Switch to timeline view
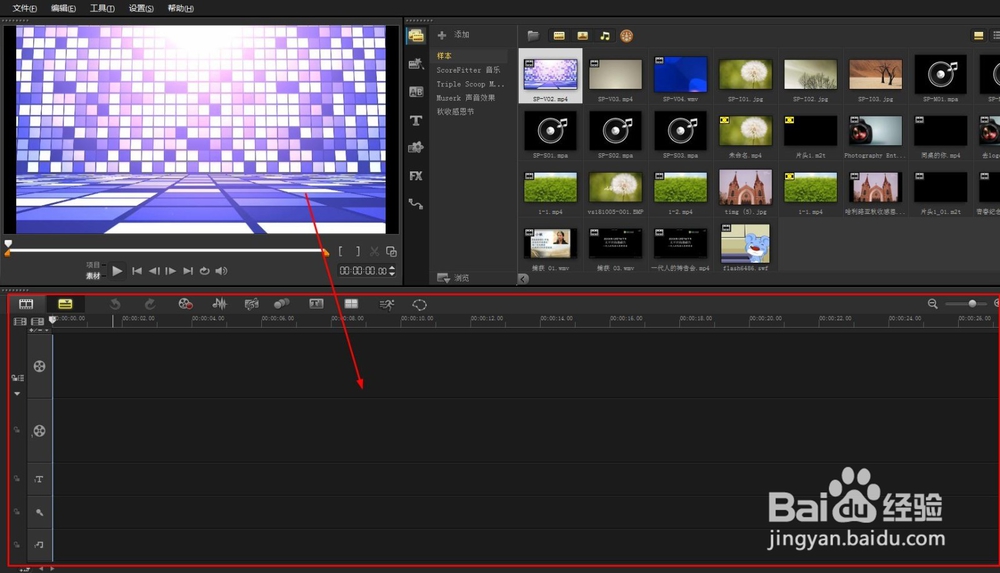The image size is (1000, 573). pyautogui.click(x=65, y=304)
